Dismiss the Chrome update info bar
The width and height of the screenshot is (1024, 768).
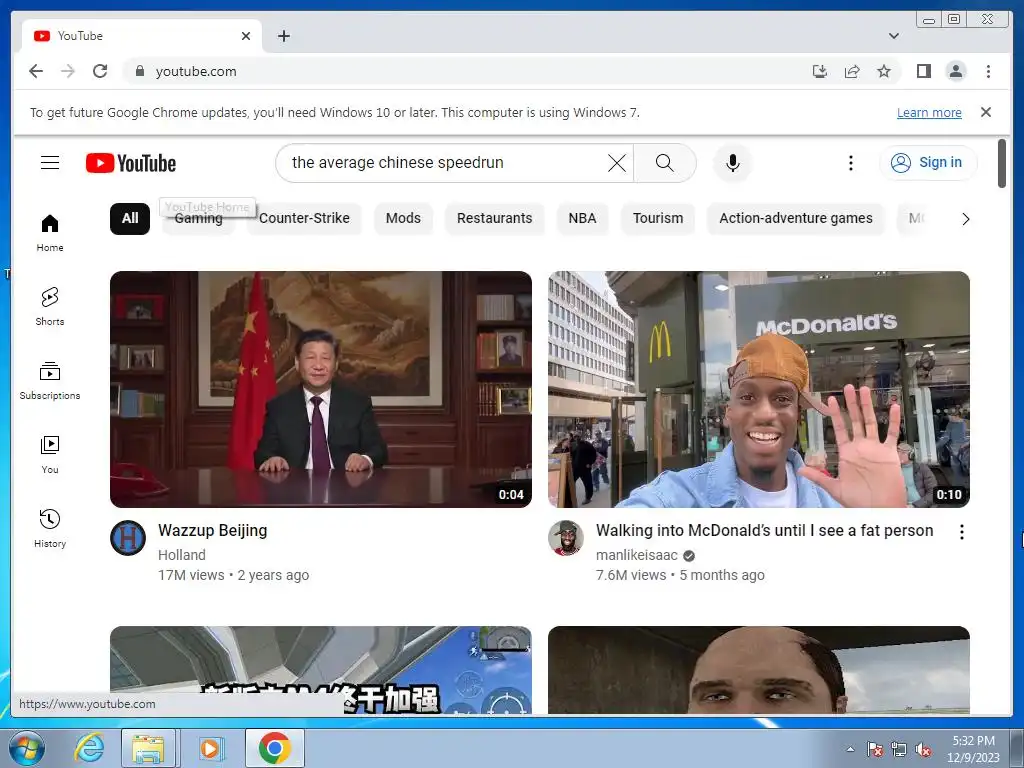(x=986, y=112)
